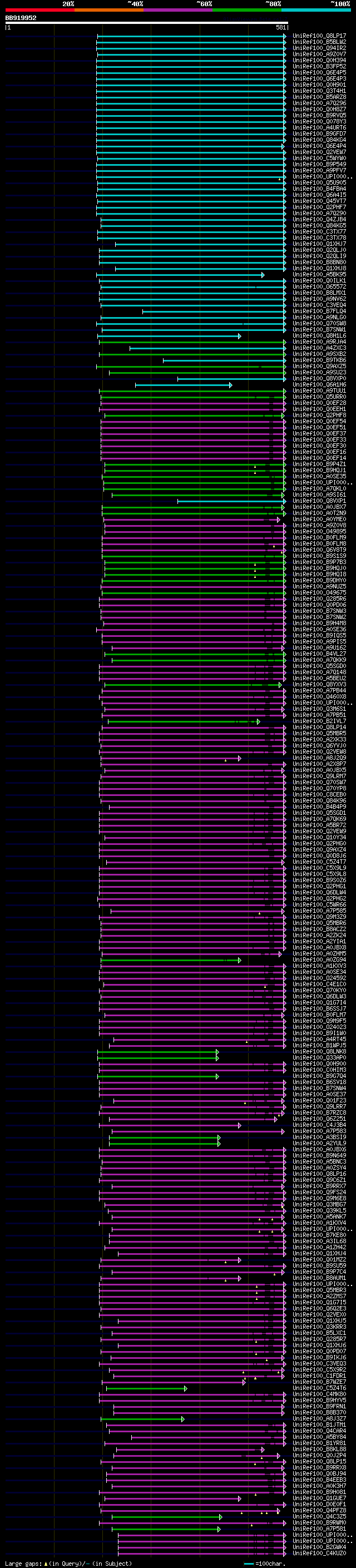Image resolution: width=356 pixels, height=1568 pixels.
Task: Click hit label UniRef100_B9TKB6
Action: pyautogui.click(x=319, y=360)
